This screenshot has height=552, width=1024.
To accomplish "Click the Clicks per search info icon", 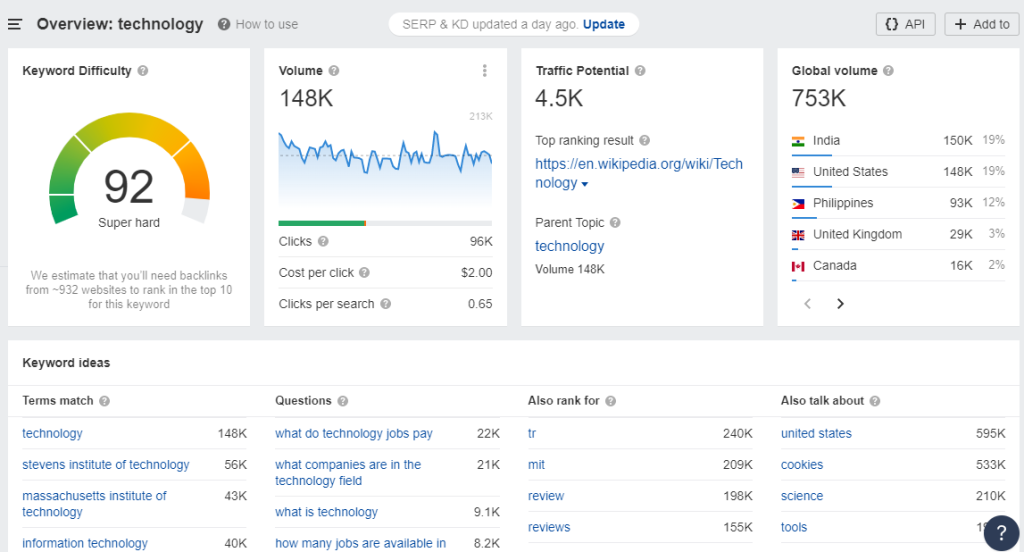I will (x=385, y=304).
